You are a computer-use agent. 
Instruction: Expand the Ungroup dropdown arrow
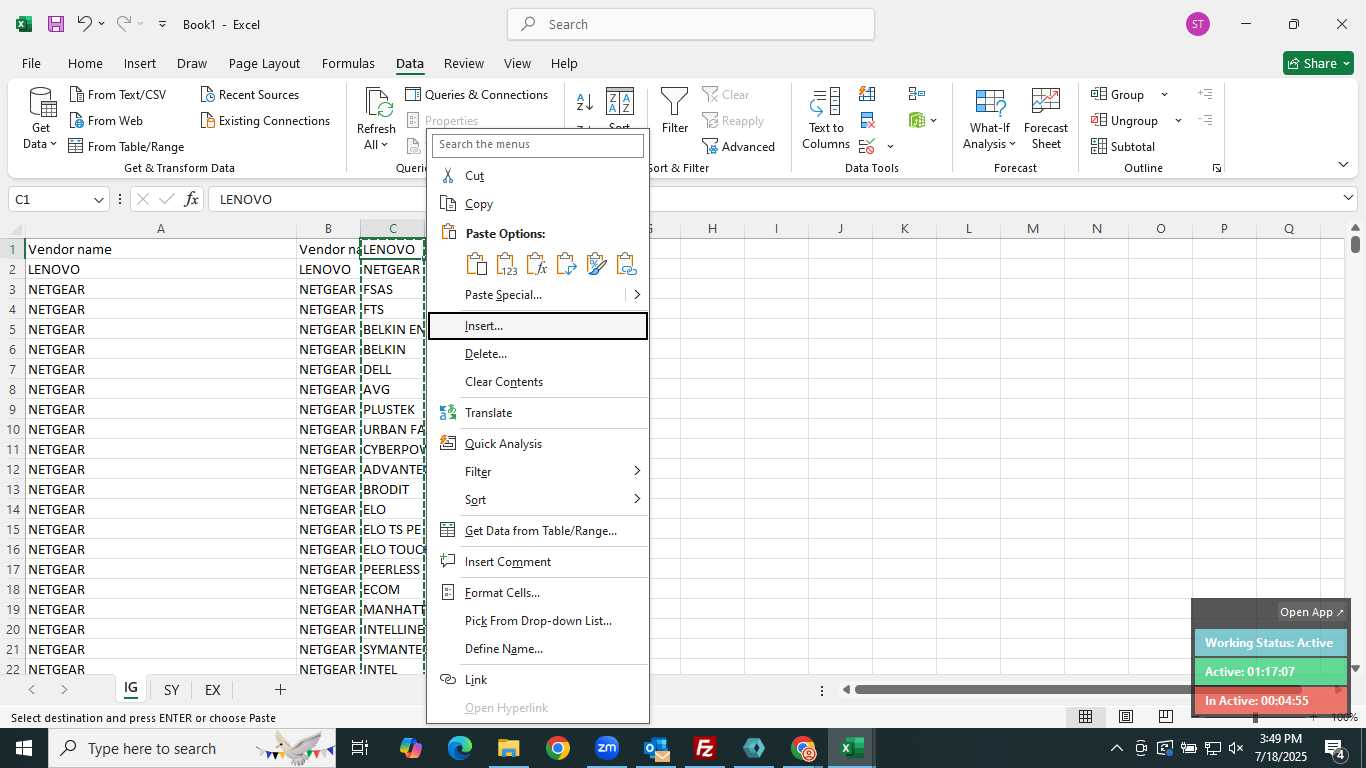click(1178, 121)
